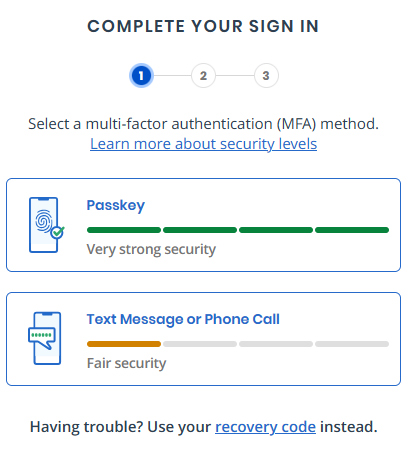This screenshot has height=458, width=416.
Task: Click the second gray segment under Text Message
Action: pyautogui.click(x=276, y=344)
